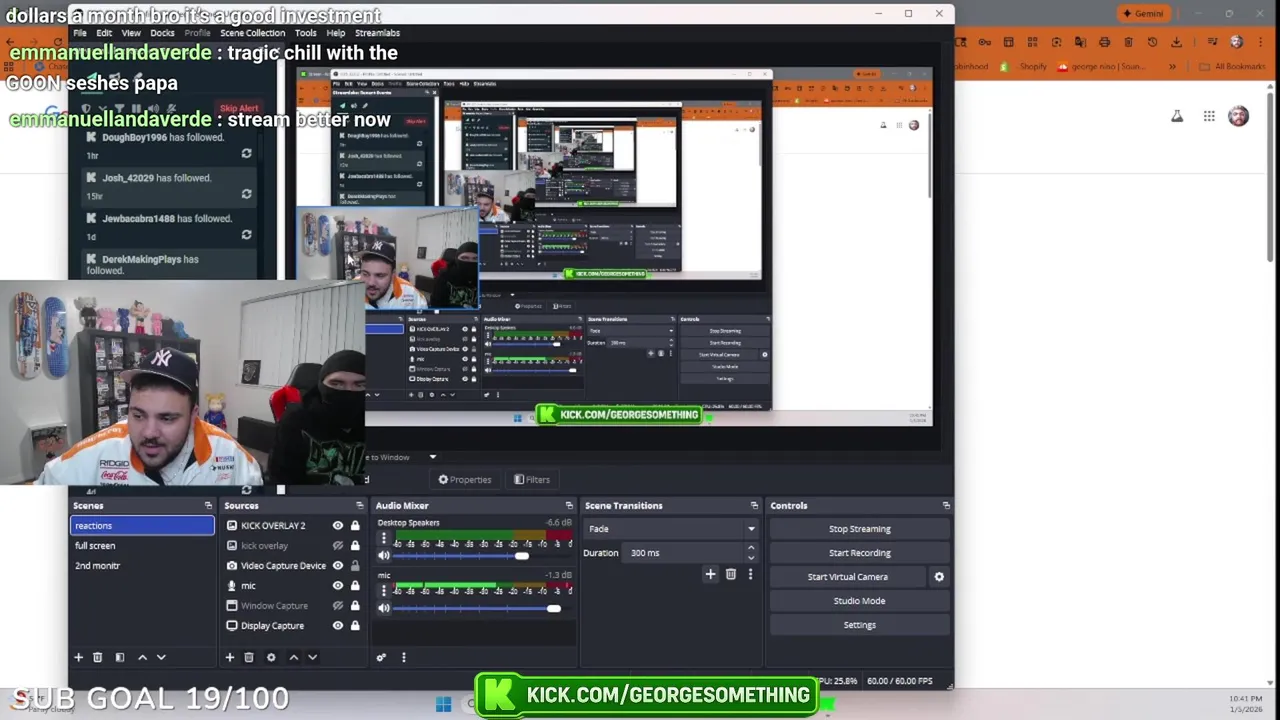The height and width of the screenshot is (720, 1280).
Task: Pop out the Controls dock icon
Action: [x=946, y=506]
